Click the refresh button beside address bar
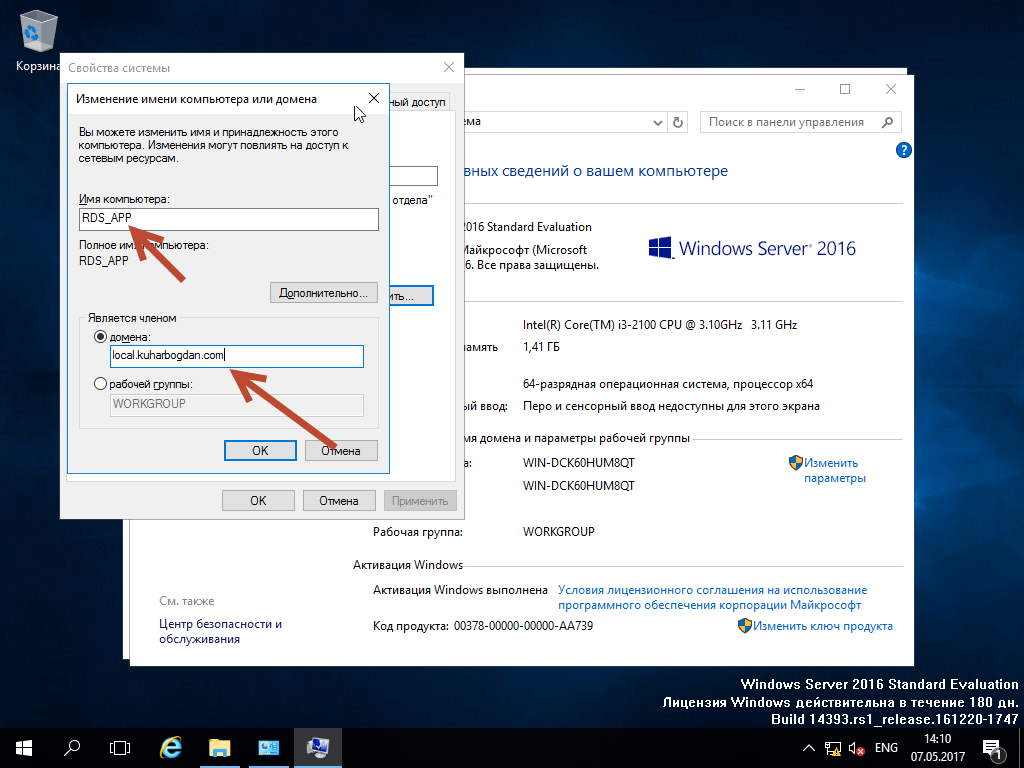The height and width of the screenshot is (768, 1024). [679, 122]
